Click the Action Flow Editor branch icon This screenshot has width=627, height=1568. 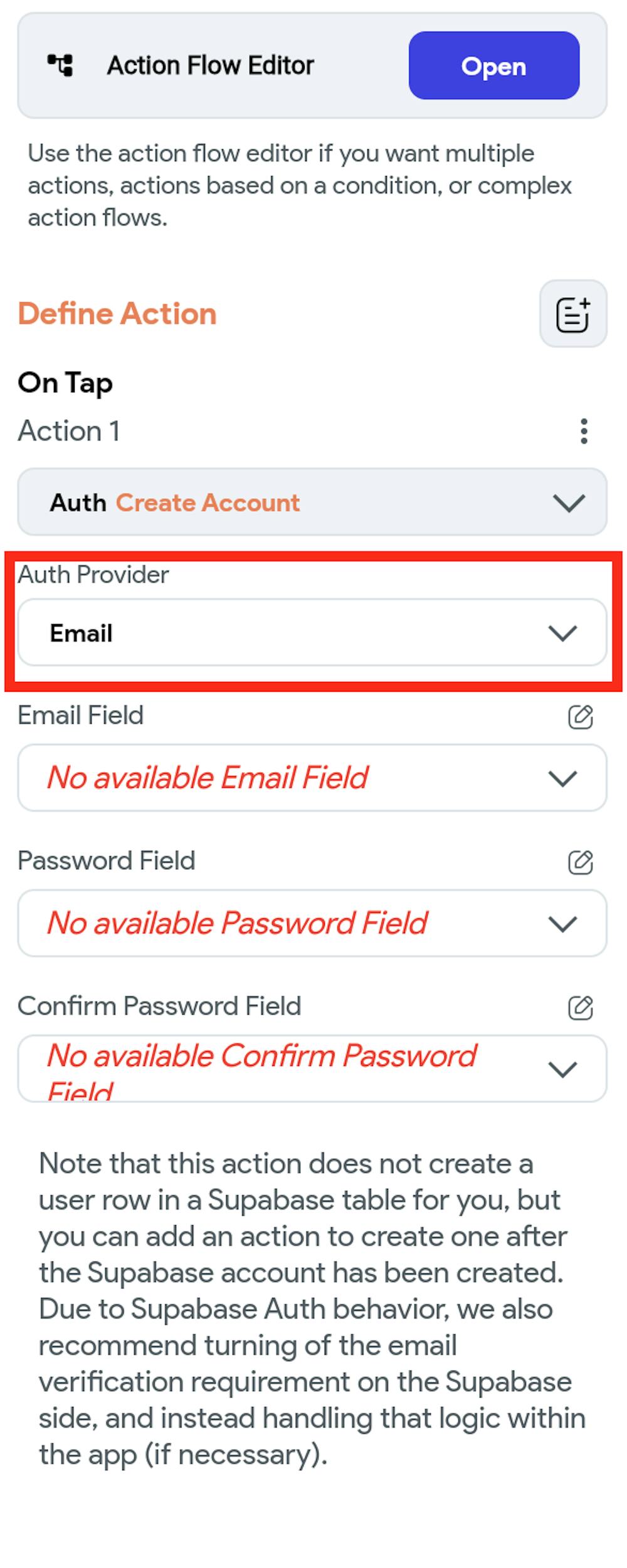coord(60,65)
